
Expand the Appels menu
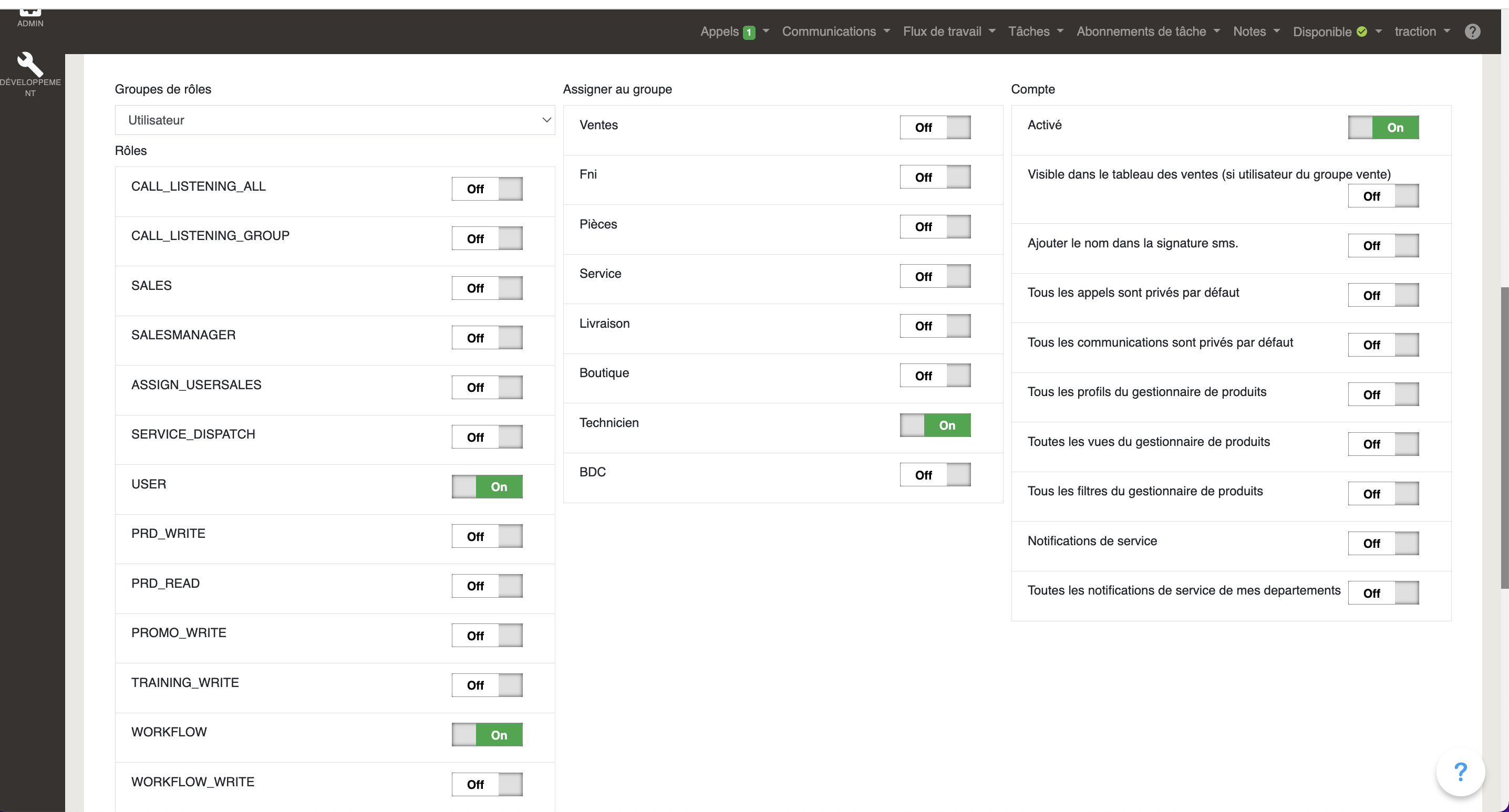click(735, 32)
